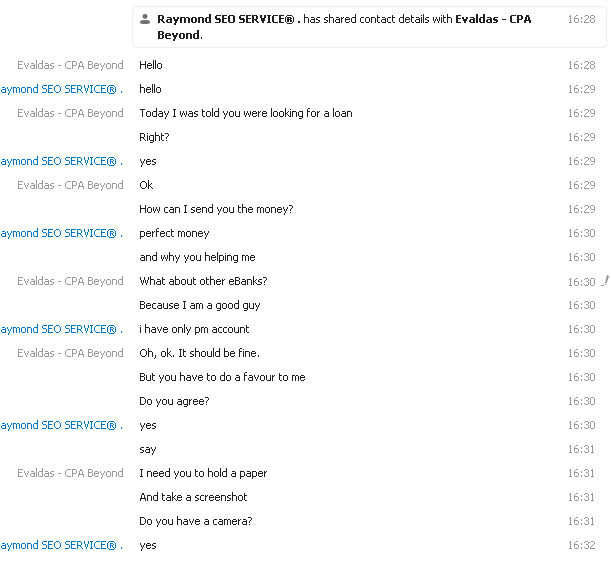Click Raymond sender name beside 'perfect money'
Viewport: 611px width, 561px height.
[x=62, y=233]
